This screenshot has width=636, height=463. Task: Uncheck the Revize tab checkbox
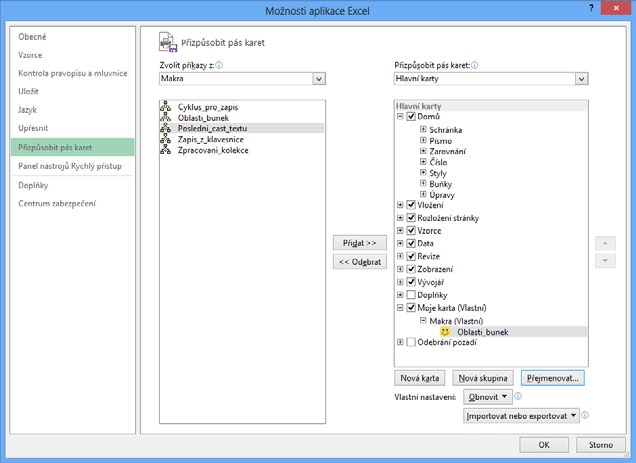tap(411, 256)
